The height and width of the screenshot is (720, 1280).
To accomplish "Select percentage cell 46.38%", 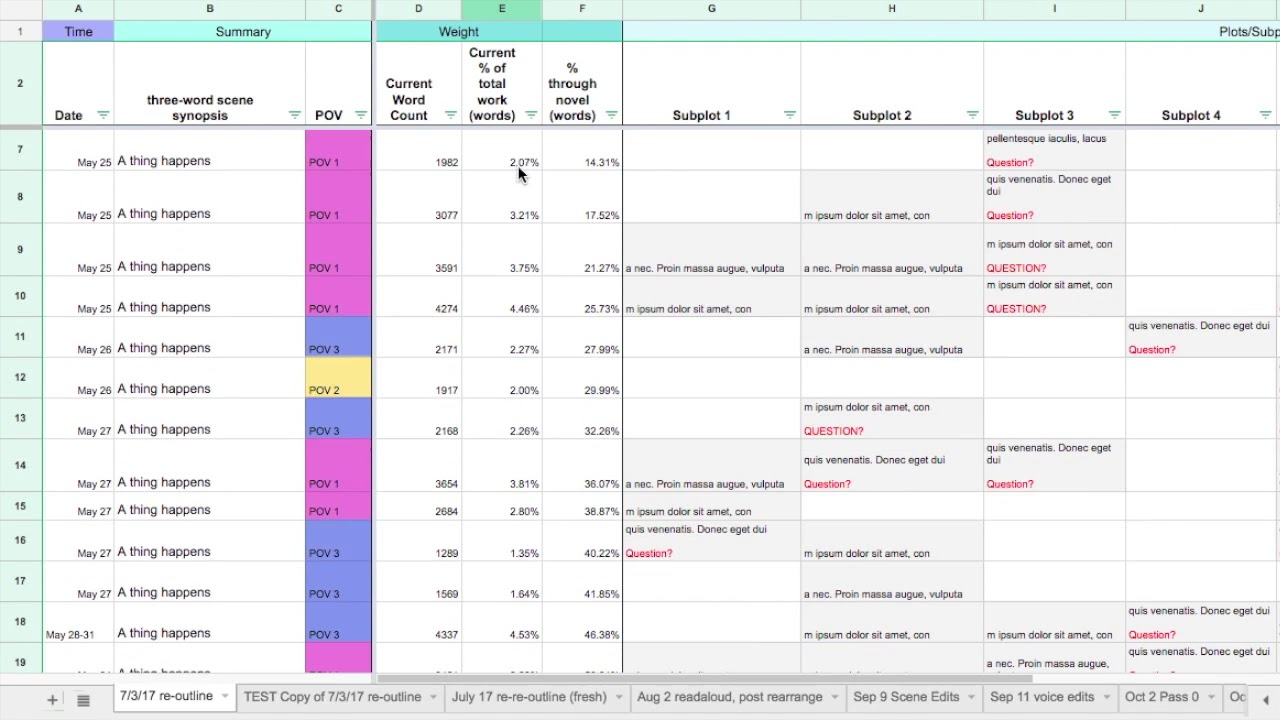I will 582,622.
